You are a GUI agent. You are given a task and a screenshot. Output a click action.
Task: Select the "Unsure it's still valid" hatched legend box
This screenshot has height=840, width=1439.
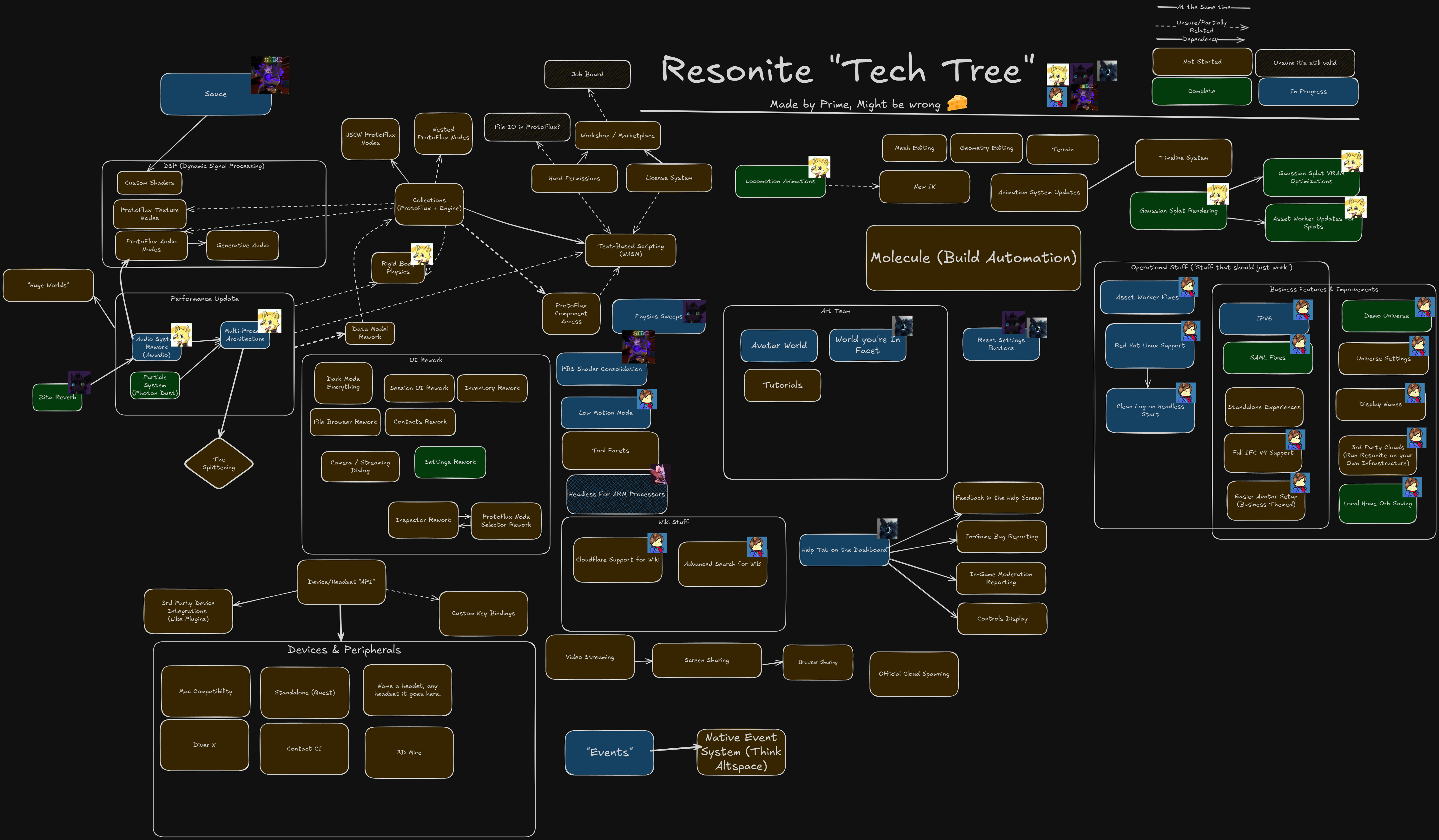(x=1305, y=63)
